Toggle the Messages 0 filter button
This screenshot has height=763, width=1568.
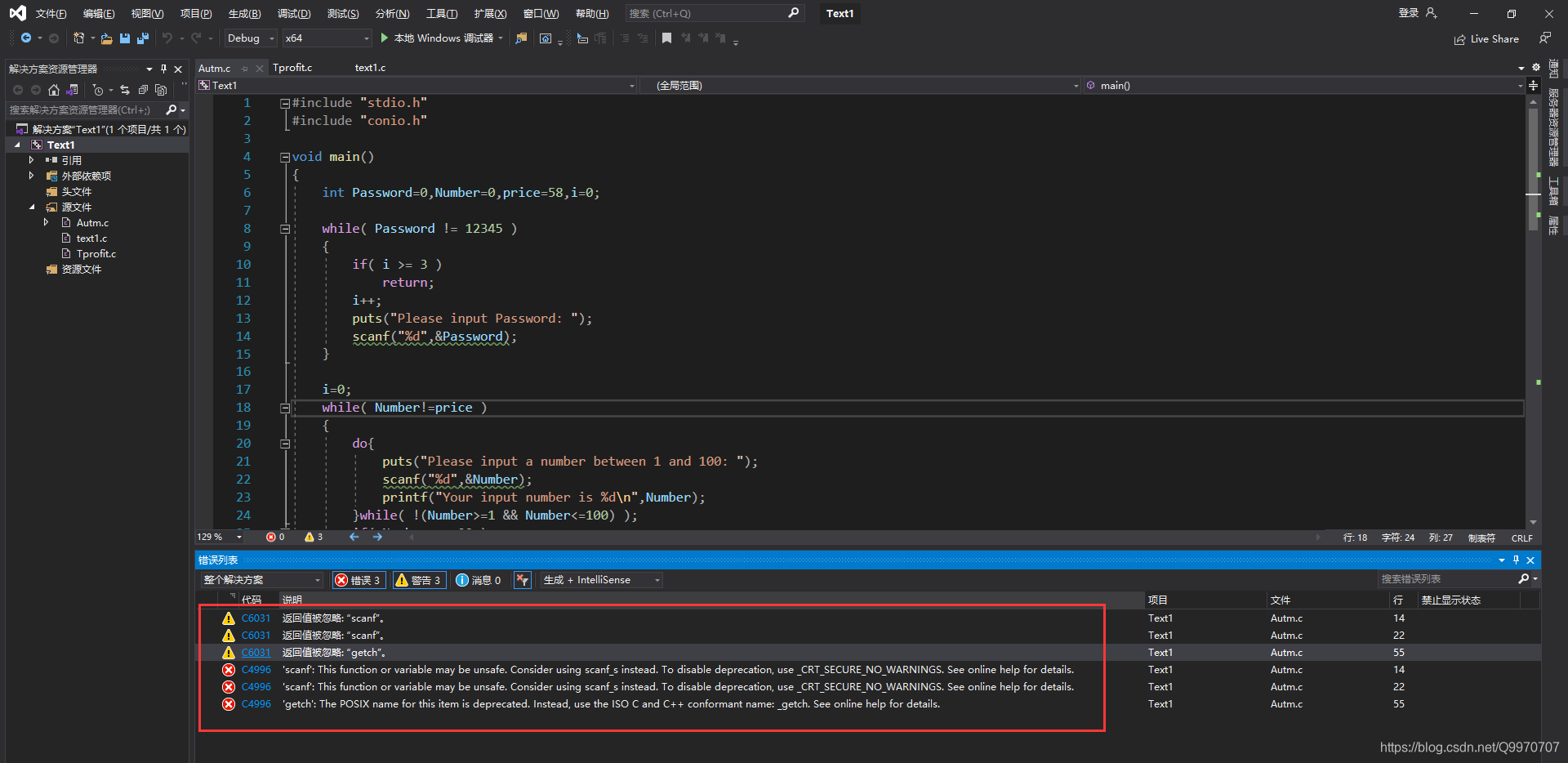click(479, 580)
